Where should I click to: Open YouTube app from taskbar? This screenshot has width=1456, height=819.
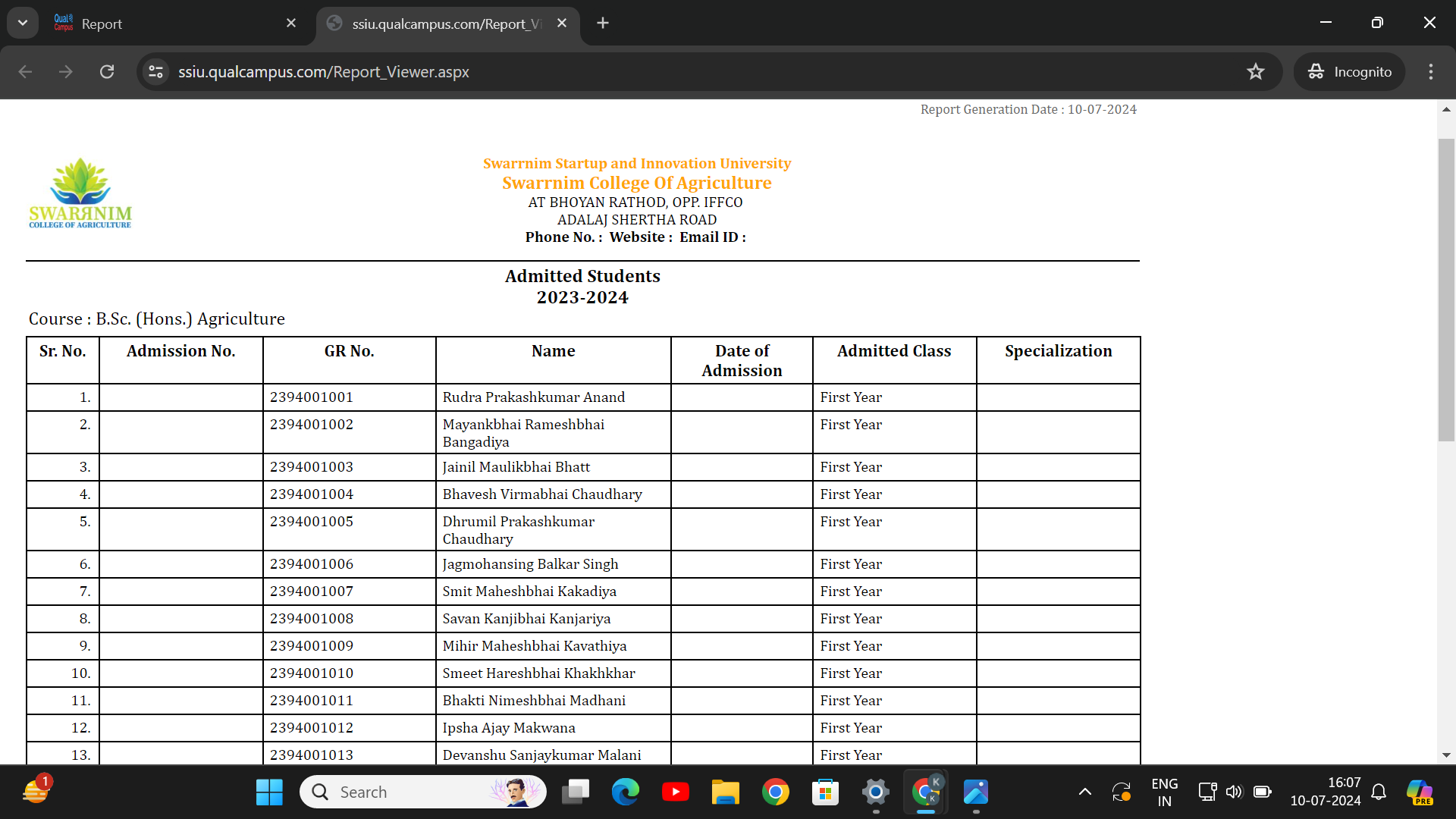(676, 792)
